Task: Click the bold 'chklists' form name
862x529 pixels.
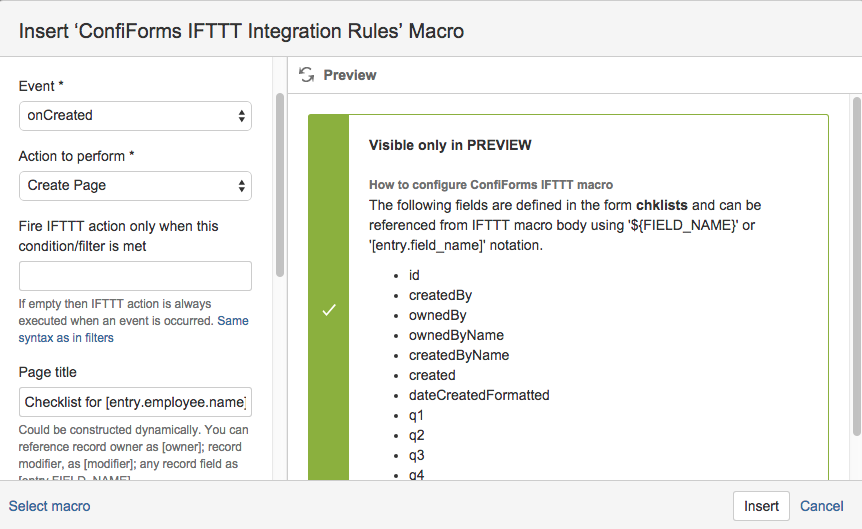Action: 664,205
